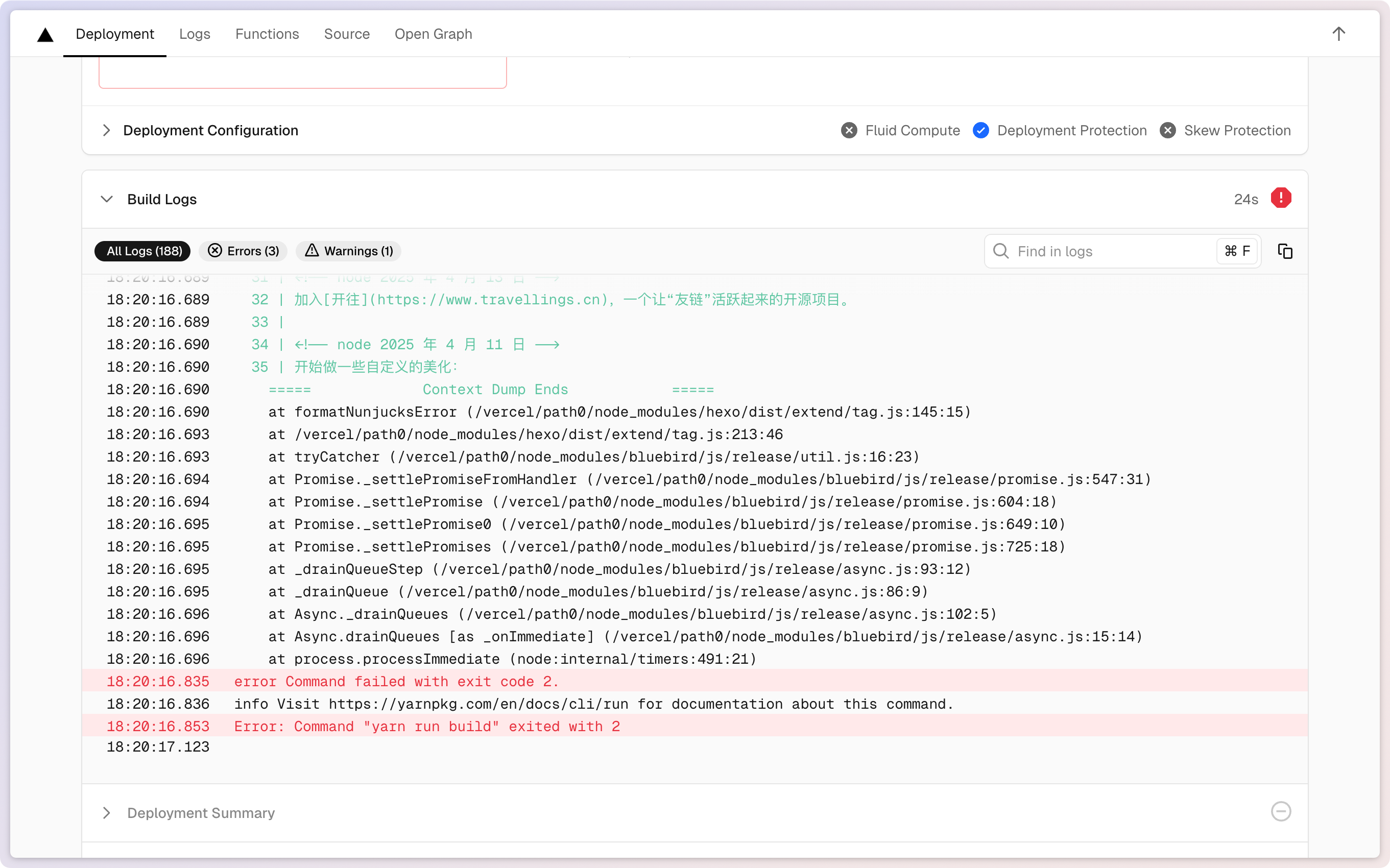Select the 'Context Dump Ends' log line
Screen dimensions: 1390x868
click(694, 389)
